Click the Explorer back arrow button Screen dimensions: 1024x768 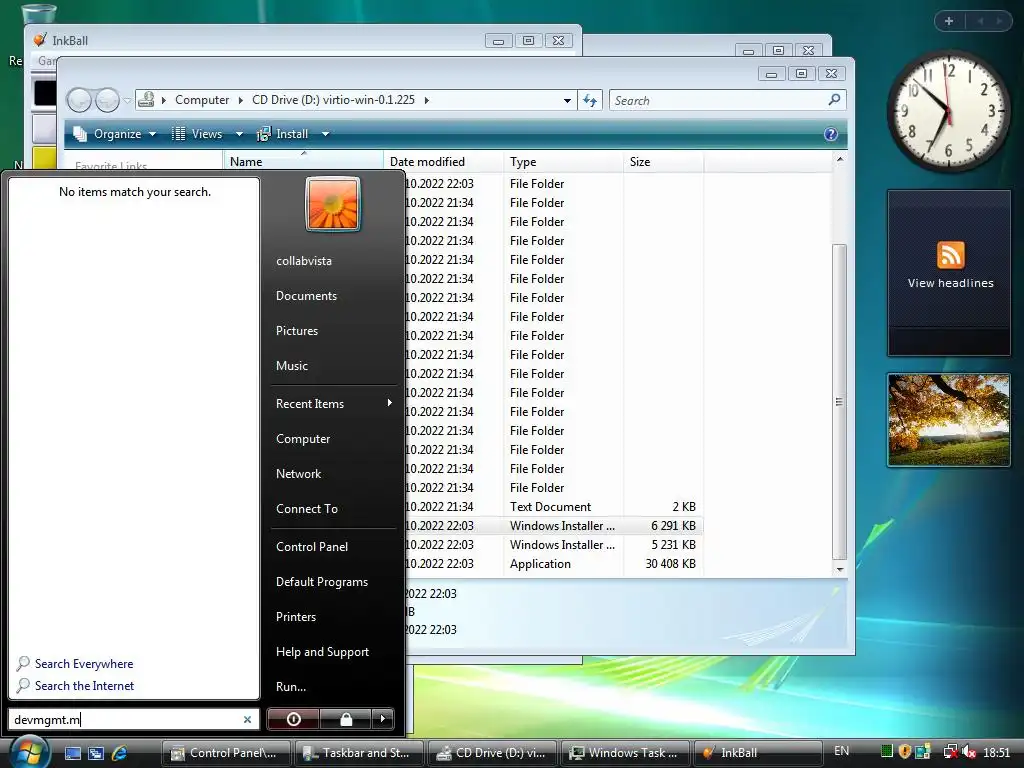click(x=80, y=100)
